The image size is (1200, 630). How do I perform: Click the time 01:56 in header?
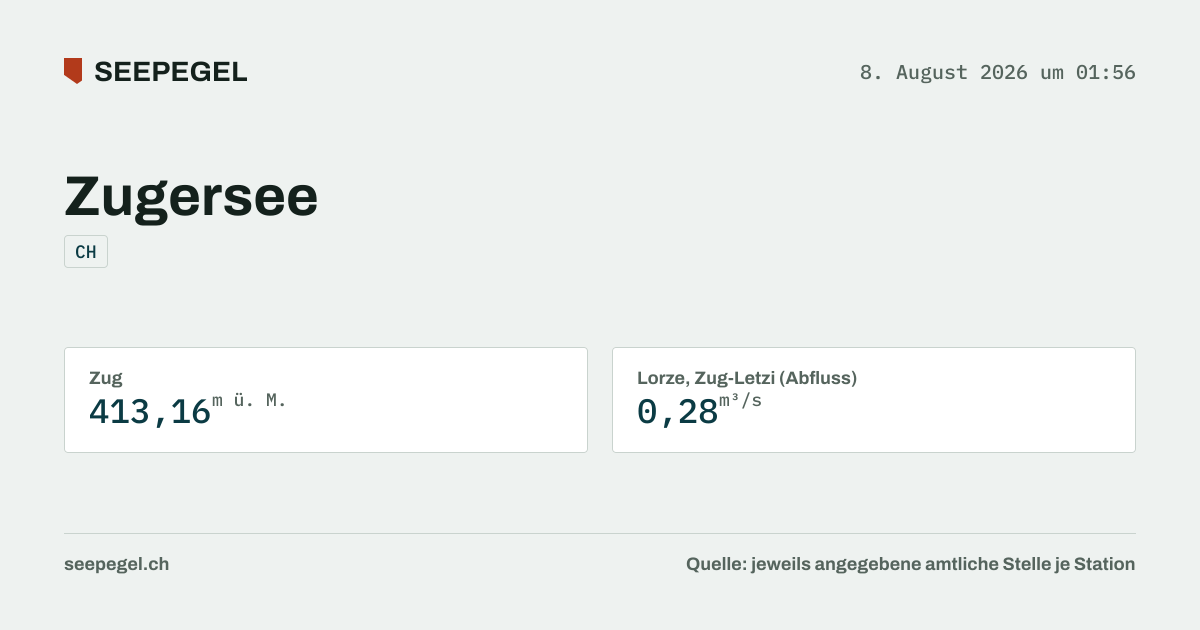click(x=1106, y=72)
